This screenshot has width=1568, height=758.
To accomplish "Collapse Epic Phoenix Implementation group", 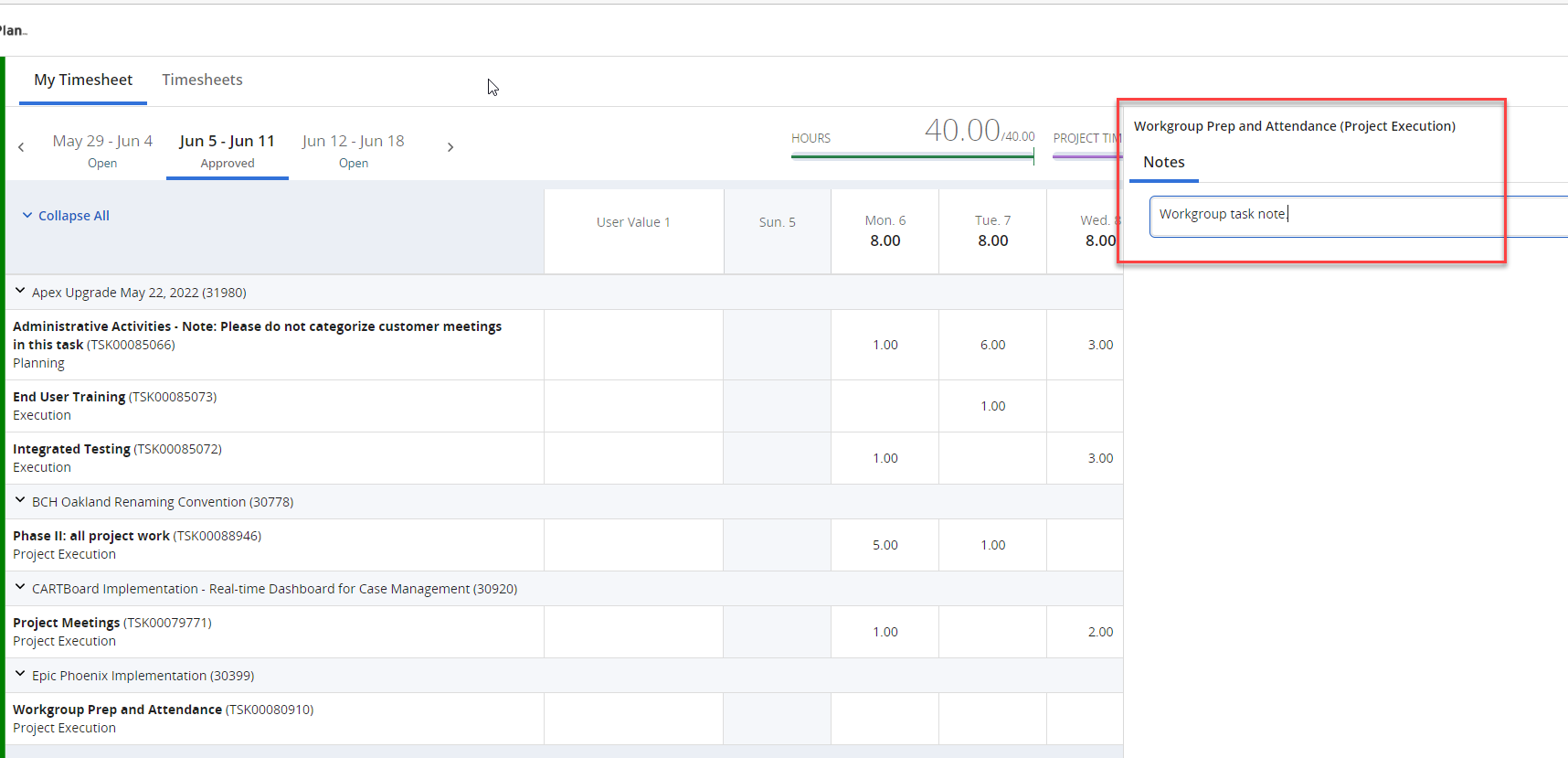I will 20,675.
